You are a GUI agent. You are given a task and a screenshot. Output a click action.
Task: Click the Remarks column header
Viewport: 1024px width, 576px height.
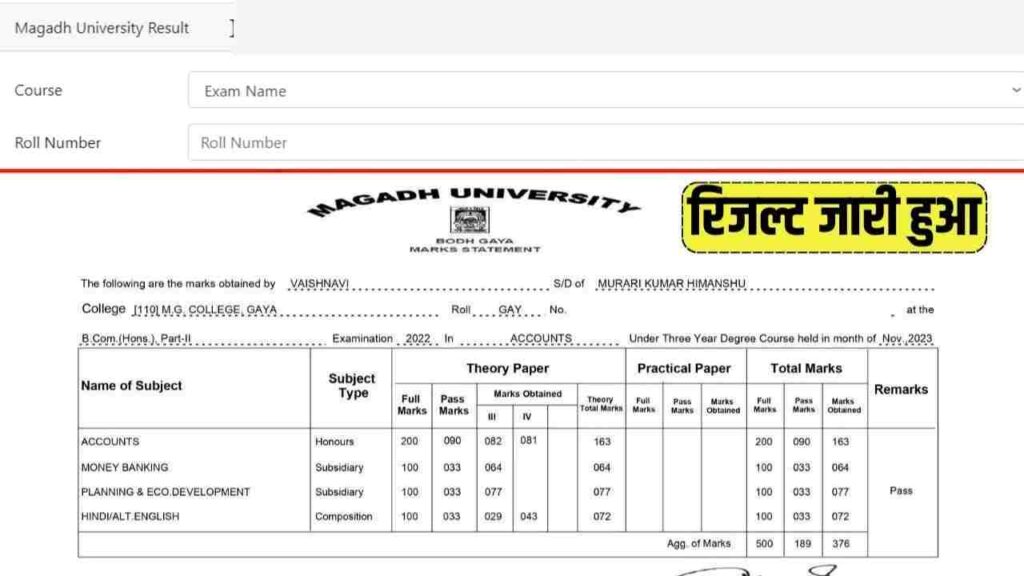pyautogui.click(x=901, y=389)
